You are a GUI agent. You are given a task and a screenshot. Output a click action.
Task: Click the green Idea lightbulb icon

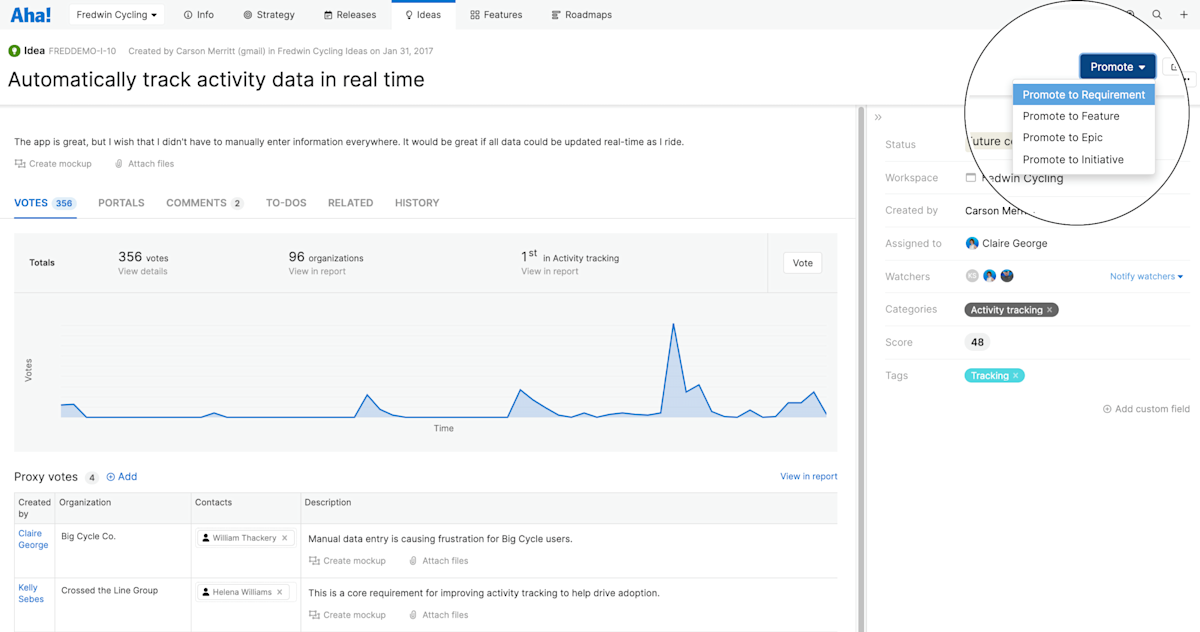(14, 51)
